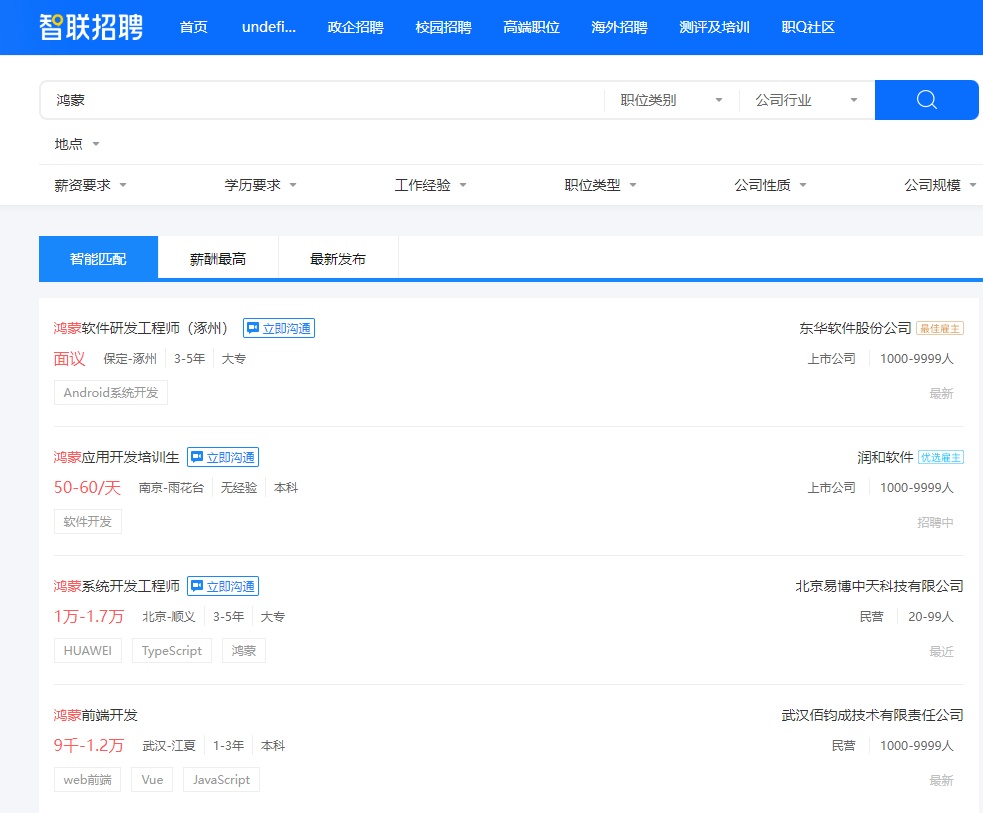Open the 鸿蒙系统开发工程师 job posting

point(117,586)
